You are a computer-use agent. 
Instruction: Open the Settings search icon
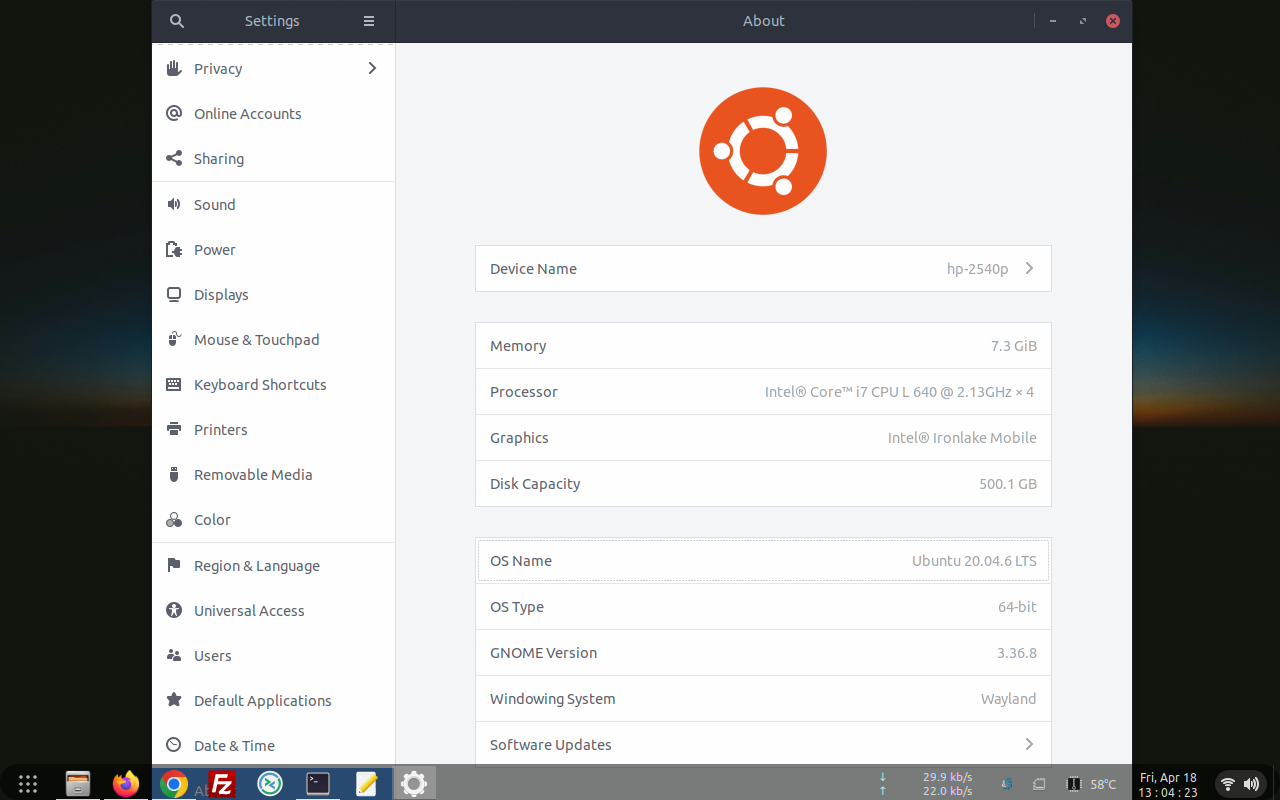(177, 21)
